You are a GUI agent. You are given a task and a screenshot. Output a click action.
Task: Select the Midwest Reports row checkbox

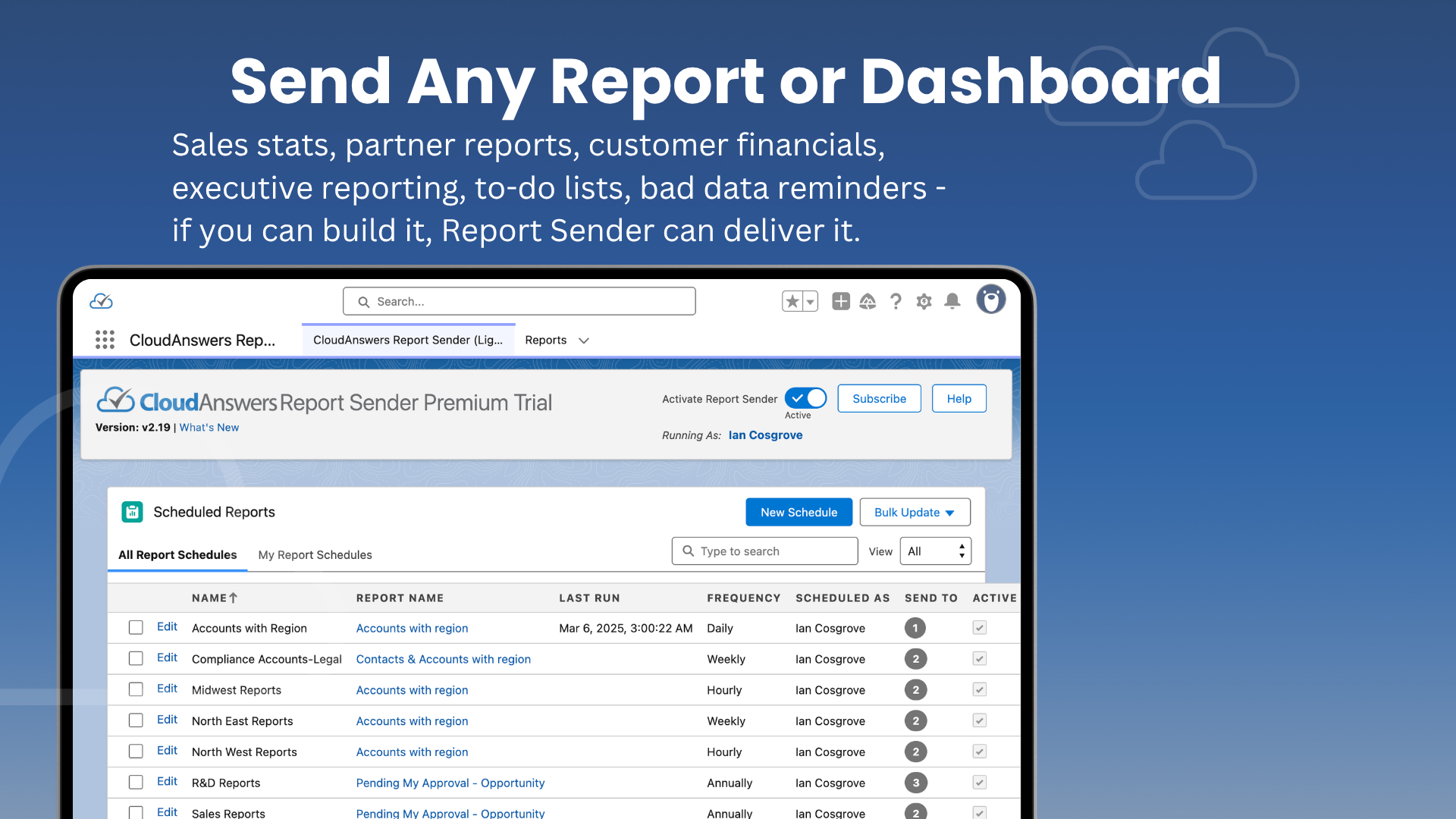[136, 690]
